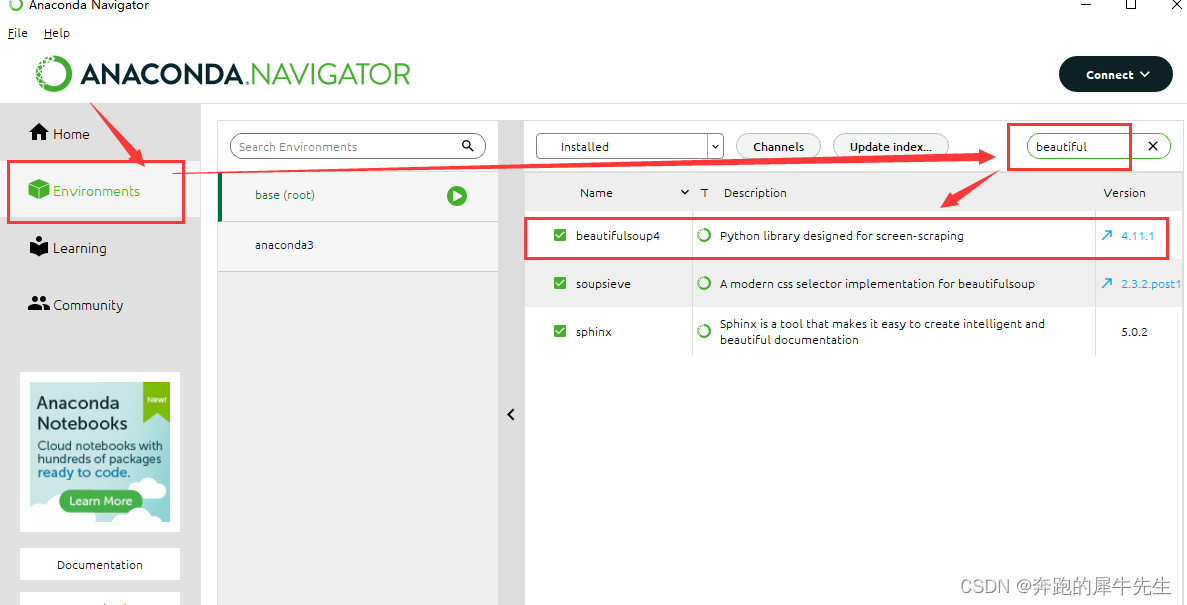The image size is (1187, 605).
Task: Select the anaconda3 environment
Action: coord(359,245)
